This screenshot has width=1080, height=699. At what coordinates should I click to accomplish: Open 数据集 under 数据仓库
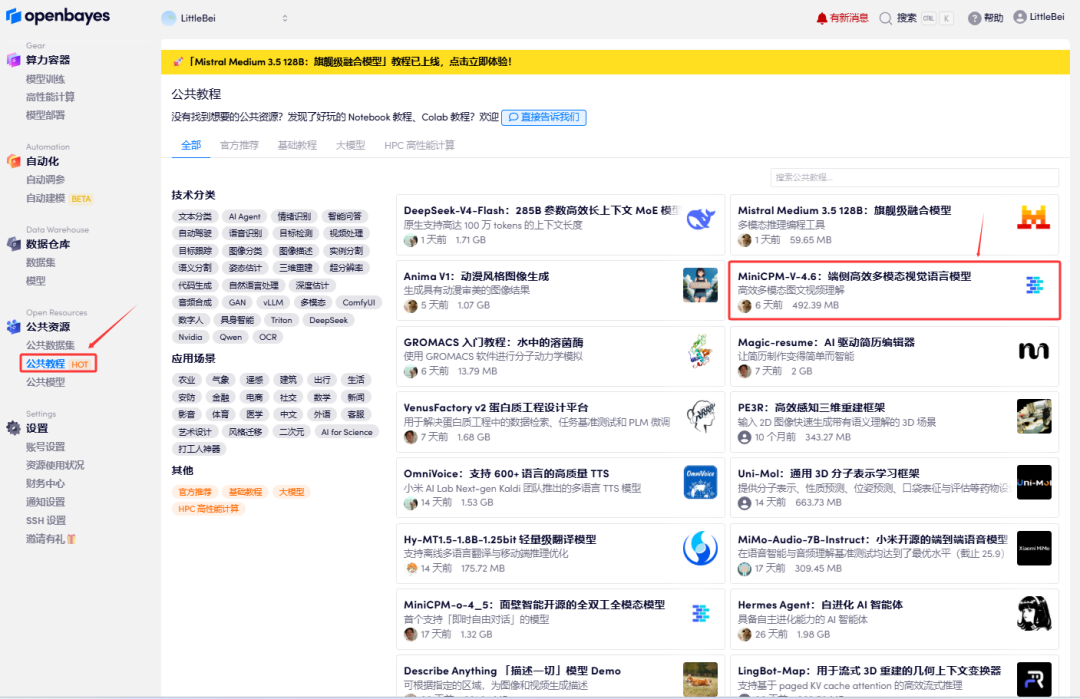pyautogui.click(x=41, y=262)
